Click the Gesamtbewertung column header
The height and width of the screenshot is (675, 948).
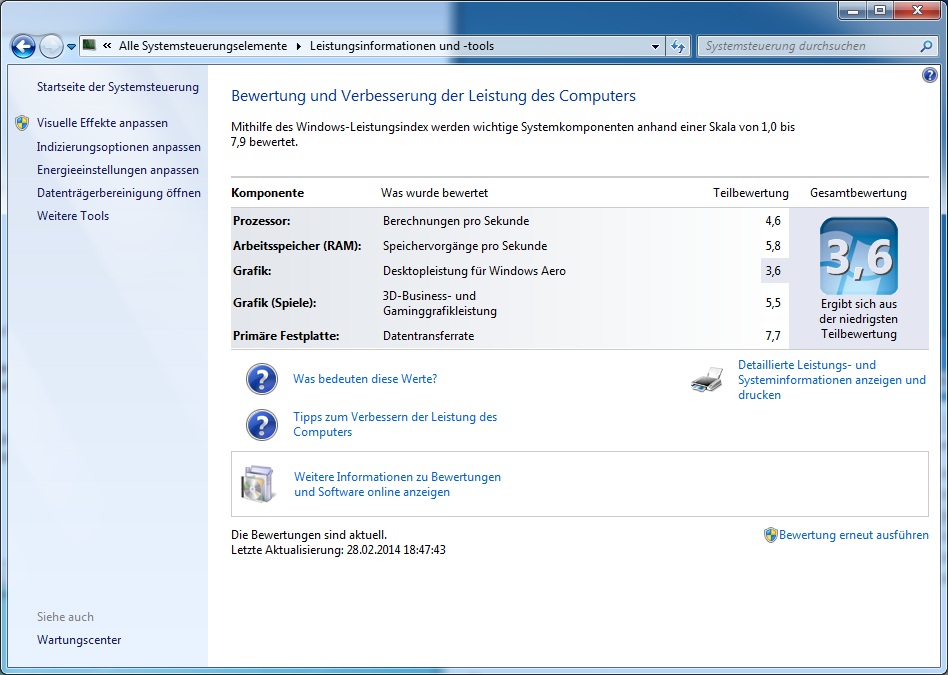click(859, 193)
